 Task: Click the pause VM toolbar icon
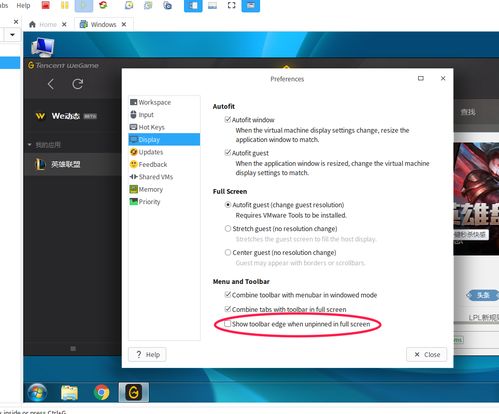coord(65,5)
